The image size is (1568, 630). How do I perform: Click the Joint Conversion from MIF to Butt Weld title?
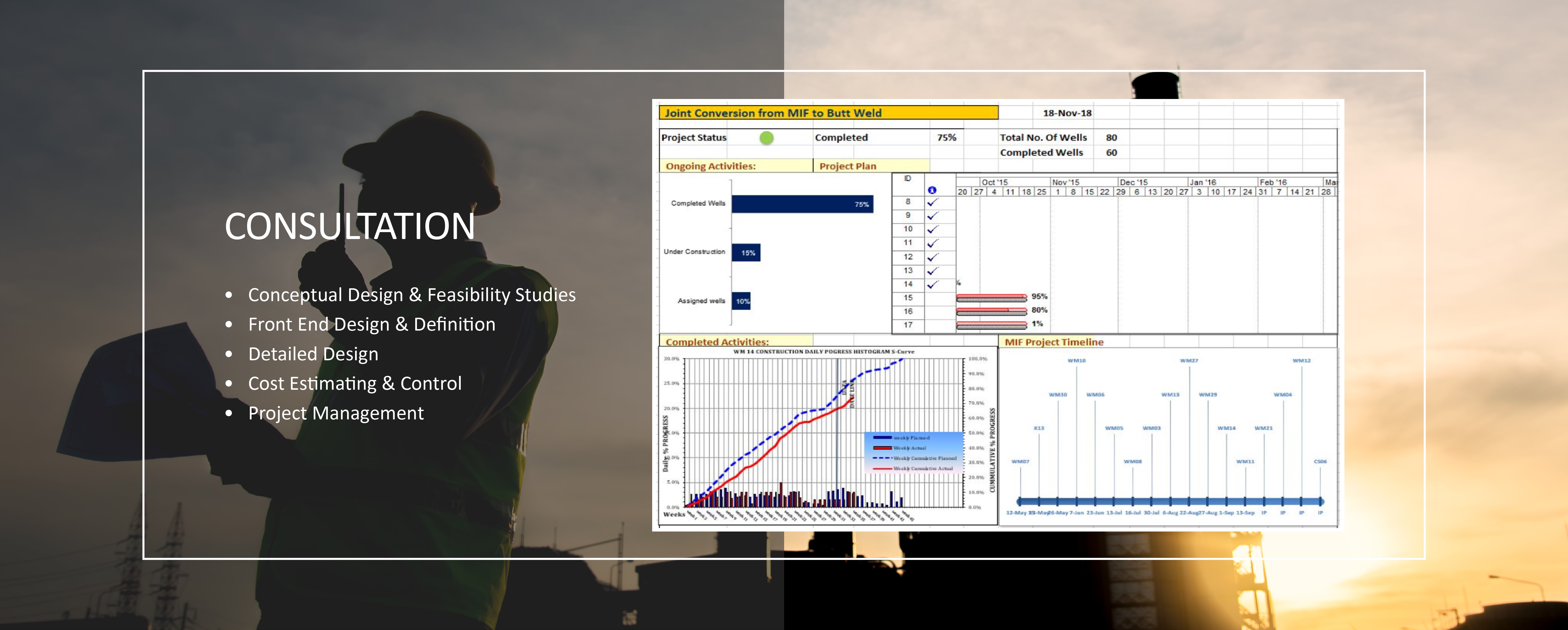(773, 113)
